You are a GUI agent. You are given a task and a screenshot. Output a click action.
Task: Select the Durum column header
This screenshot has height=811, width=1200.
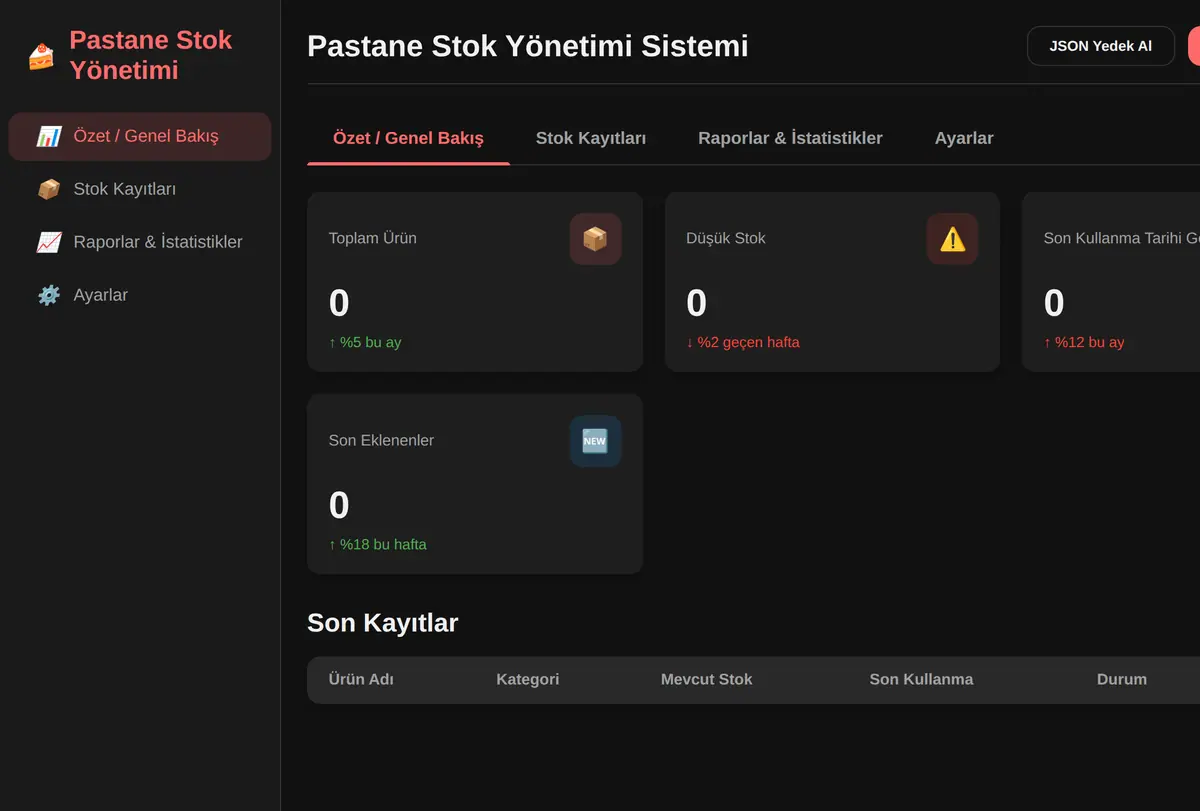[1122, 679]
